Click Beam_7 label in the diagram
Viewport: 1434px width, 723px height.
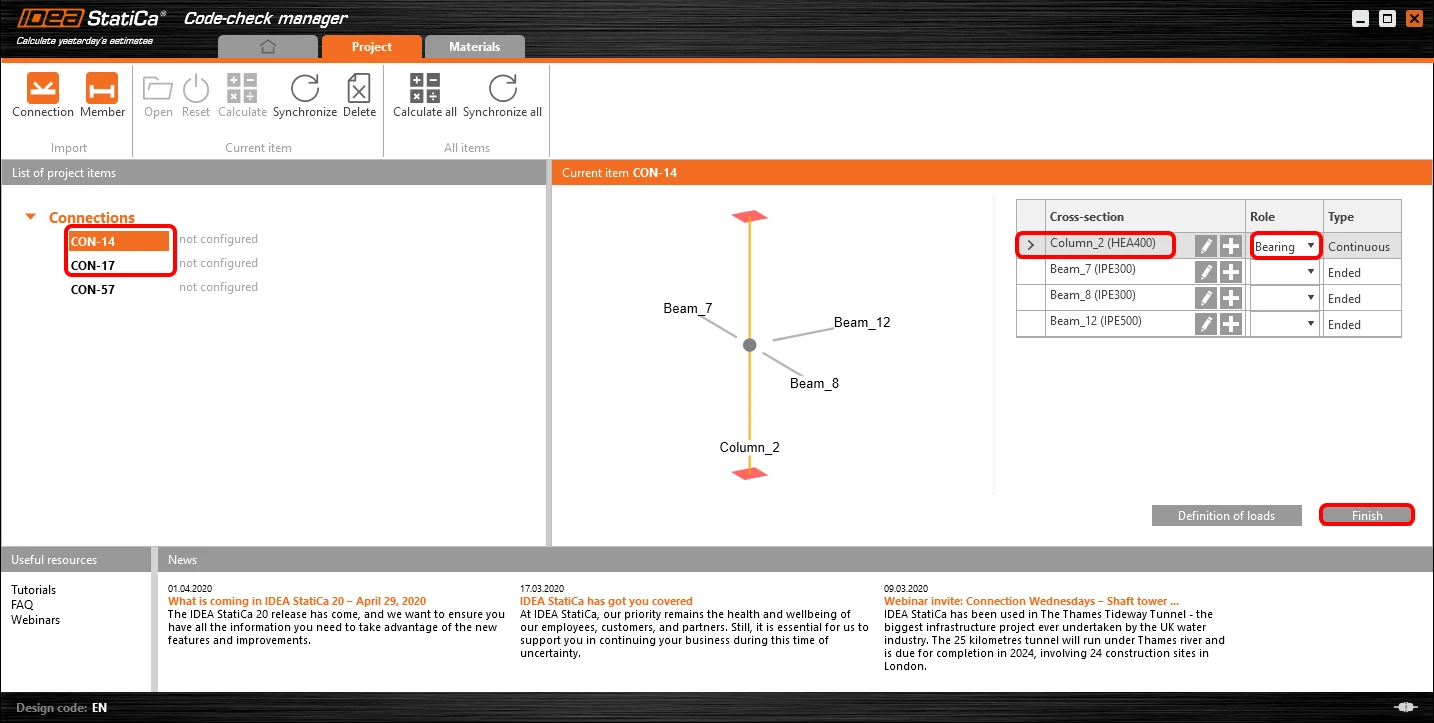pos(688,308)
